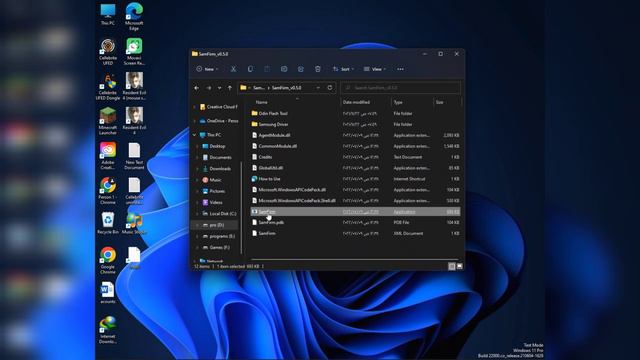Open the View dropdown menu
640x360 pixels.
(375, 69)
